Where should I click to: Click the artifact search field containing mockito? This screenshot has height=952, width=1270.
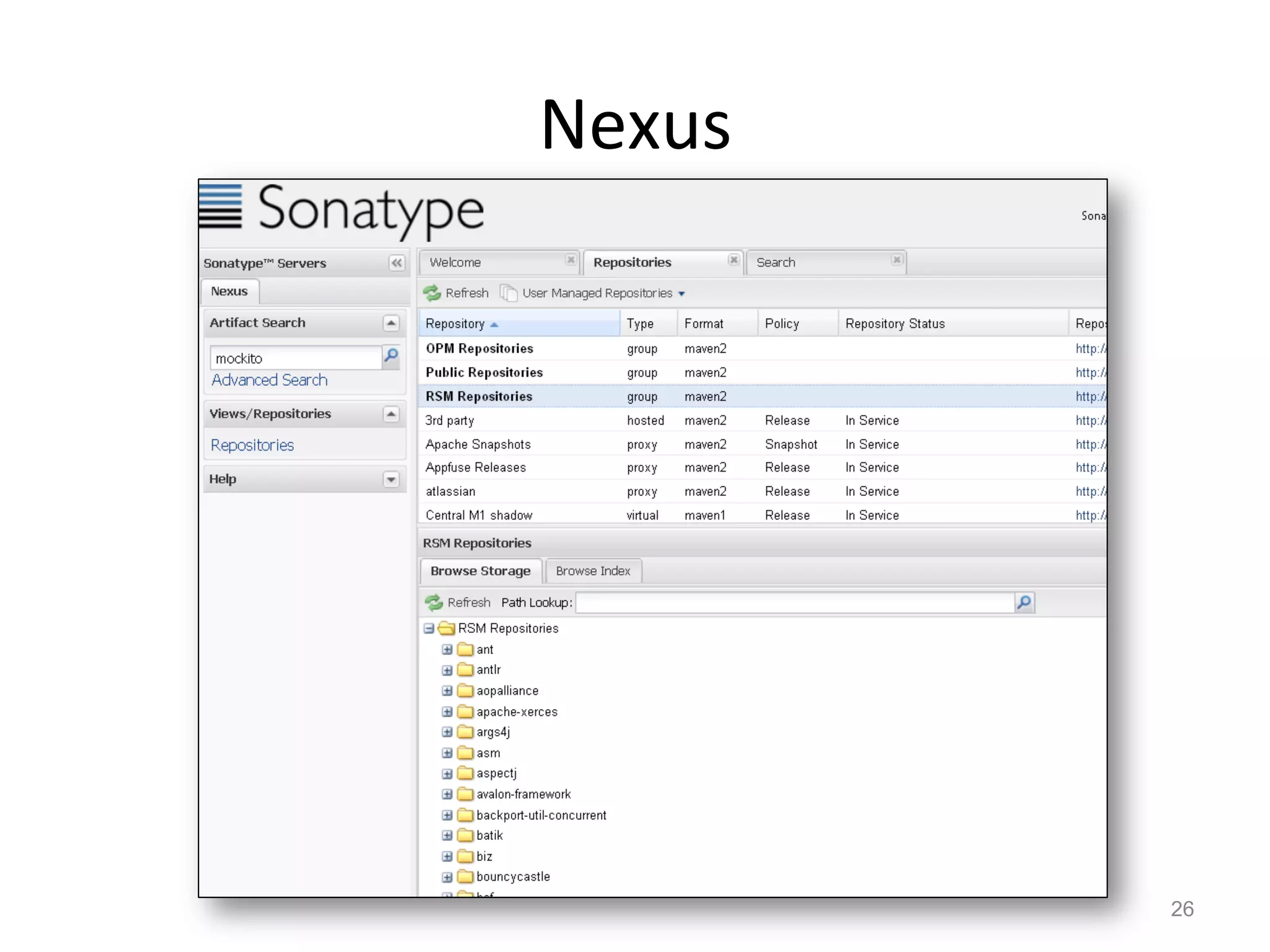(296, 358)
